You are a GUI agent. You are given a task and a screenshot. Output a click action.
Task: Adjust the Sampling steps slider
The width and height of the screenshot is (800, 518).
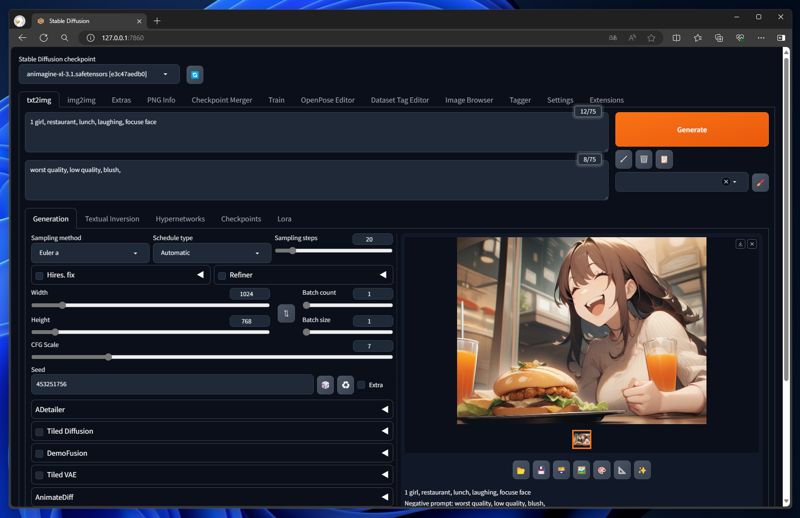(x=334, y=251)
